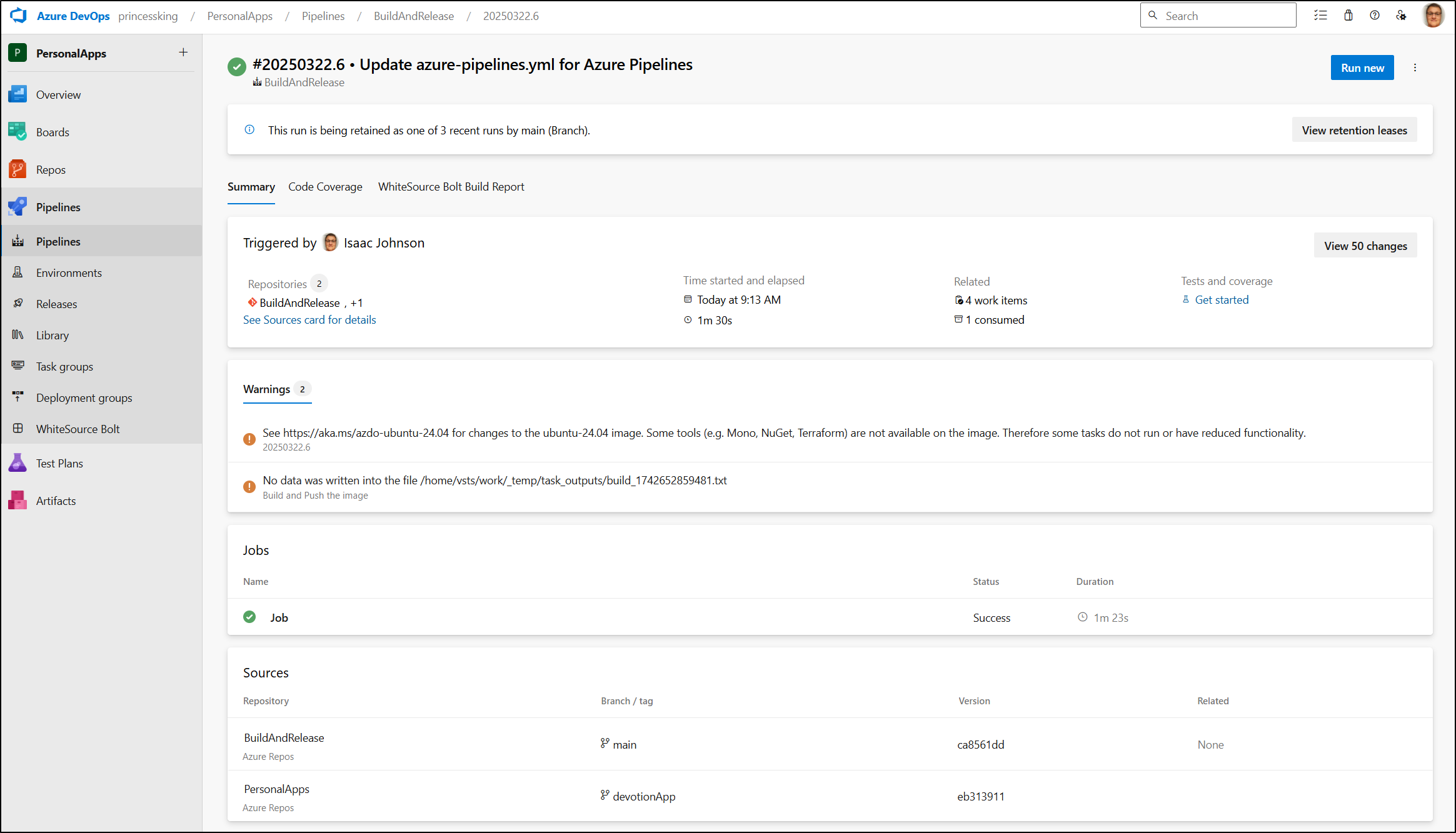Open the Pipelines sub-item in sidebar
The width and height of the screenshot is (1456, 833).
(101, 241)
